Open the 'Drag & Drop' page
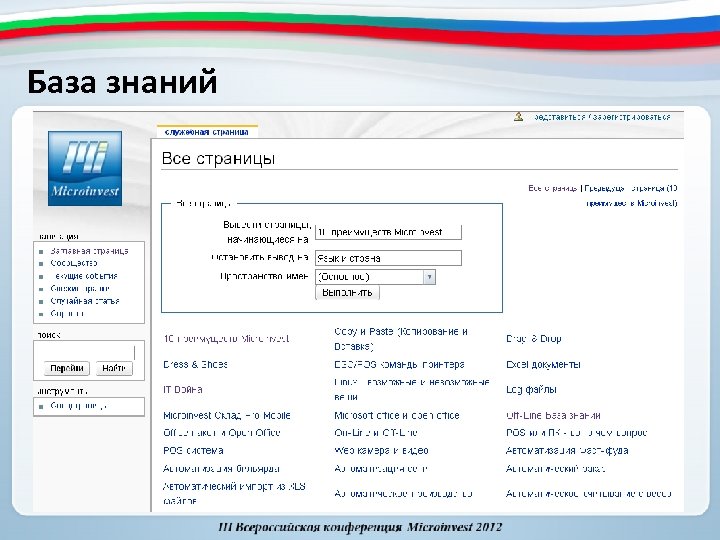720x540 pixels. [x=534, y=339]
